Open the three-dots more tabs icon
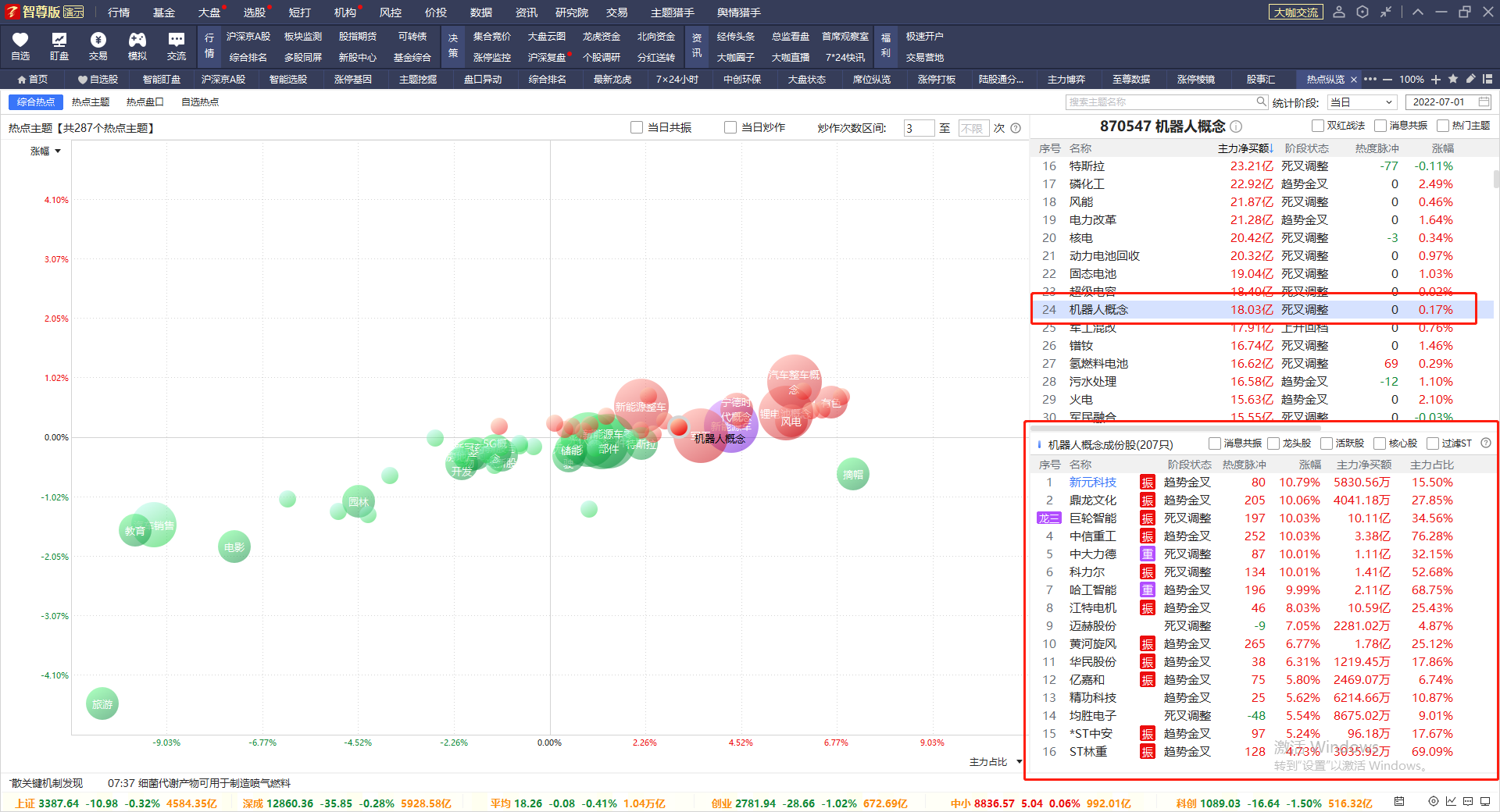 [1370, 80]
